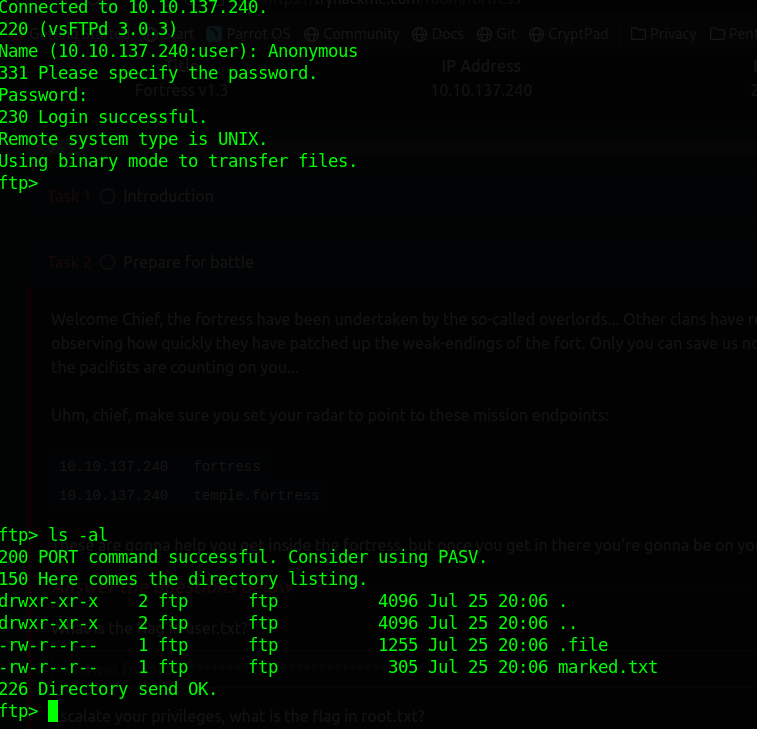
Task: Click the IP Address column header
Action: coord(481,67)
